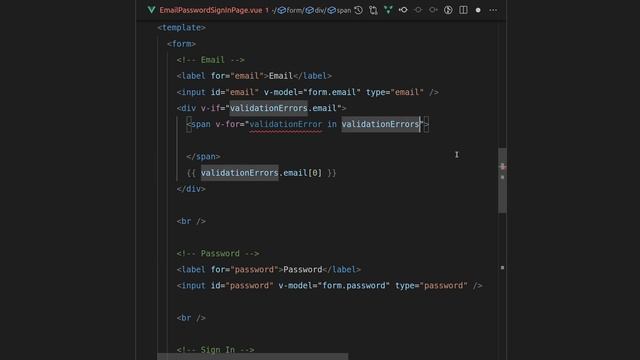This screenshot has width=640, height=360.
Task: Click the Password comment line
Action: pos(218,253)
